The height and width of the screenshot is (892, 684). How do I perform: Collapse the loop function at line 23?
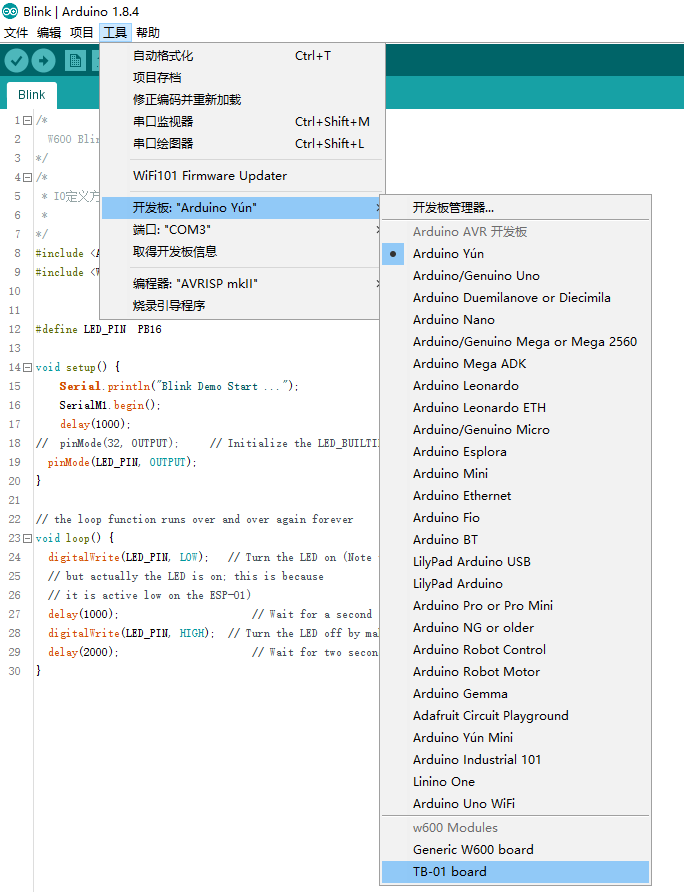pos(27,538)
